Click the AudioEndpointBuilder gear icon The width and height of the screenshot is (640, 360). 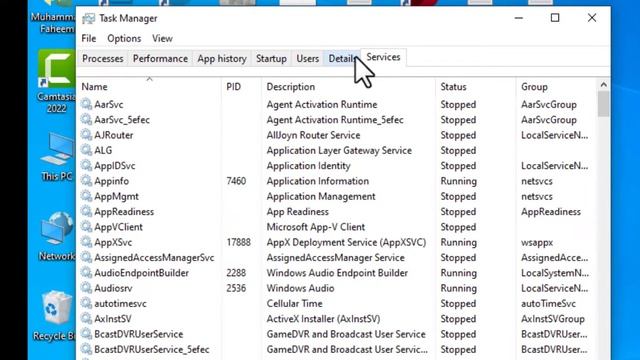(86, 273)
